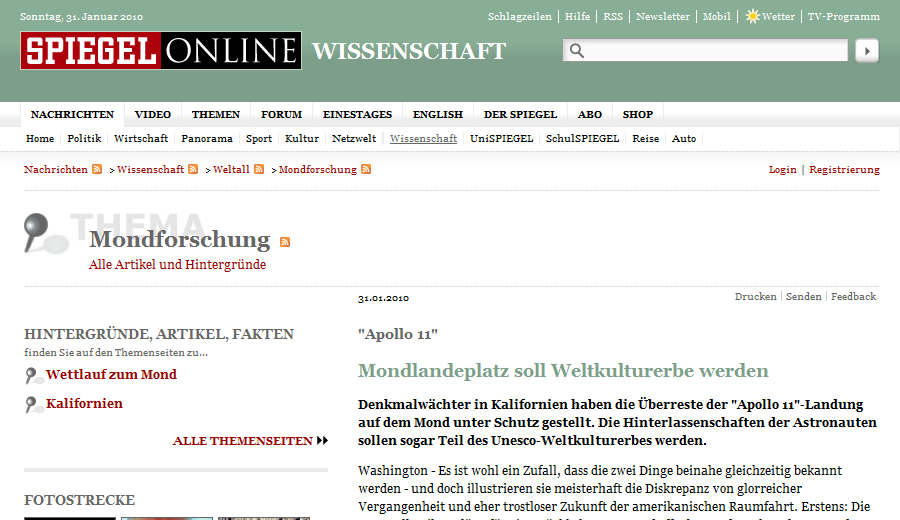Open the VIDEO tab
900x520 pixels.
pyautogui.click(x=153, y=114)
